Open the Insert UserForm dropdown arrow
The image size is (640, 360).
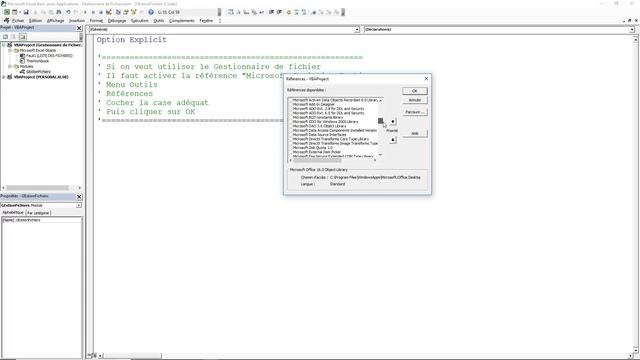20,12
